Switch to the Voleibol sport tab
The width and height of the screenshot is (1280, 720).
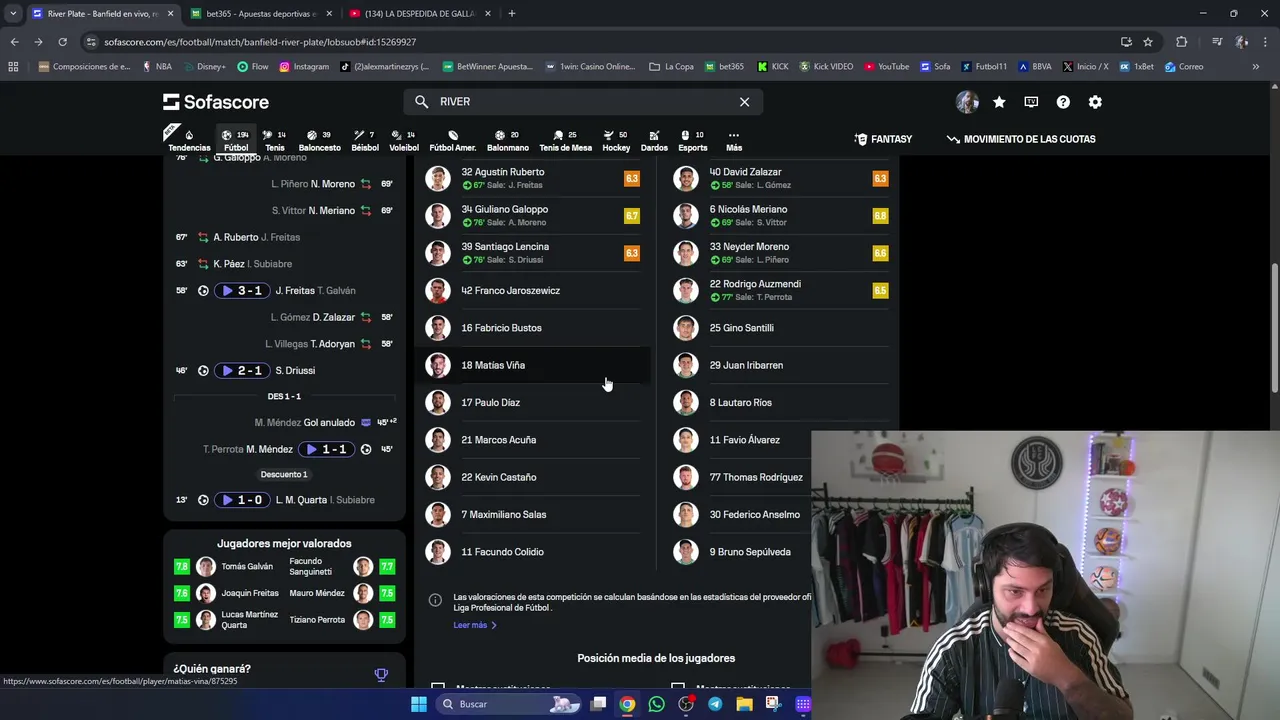pos(404,140)
